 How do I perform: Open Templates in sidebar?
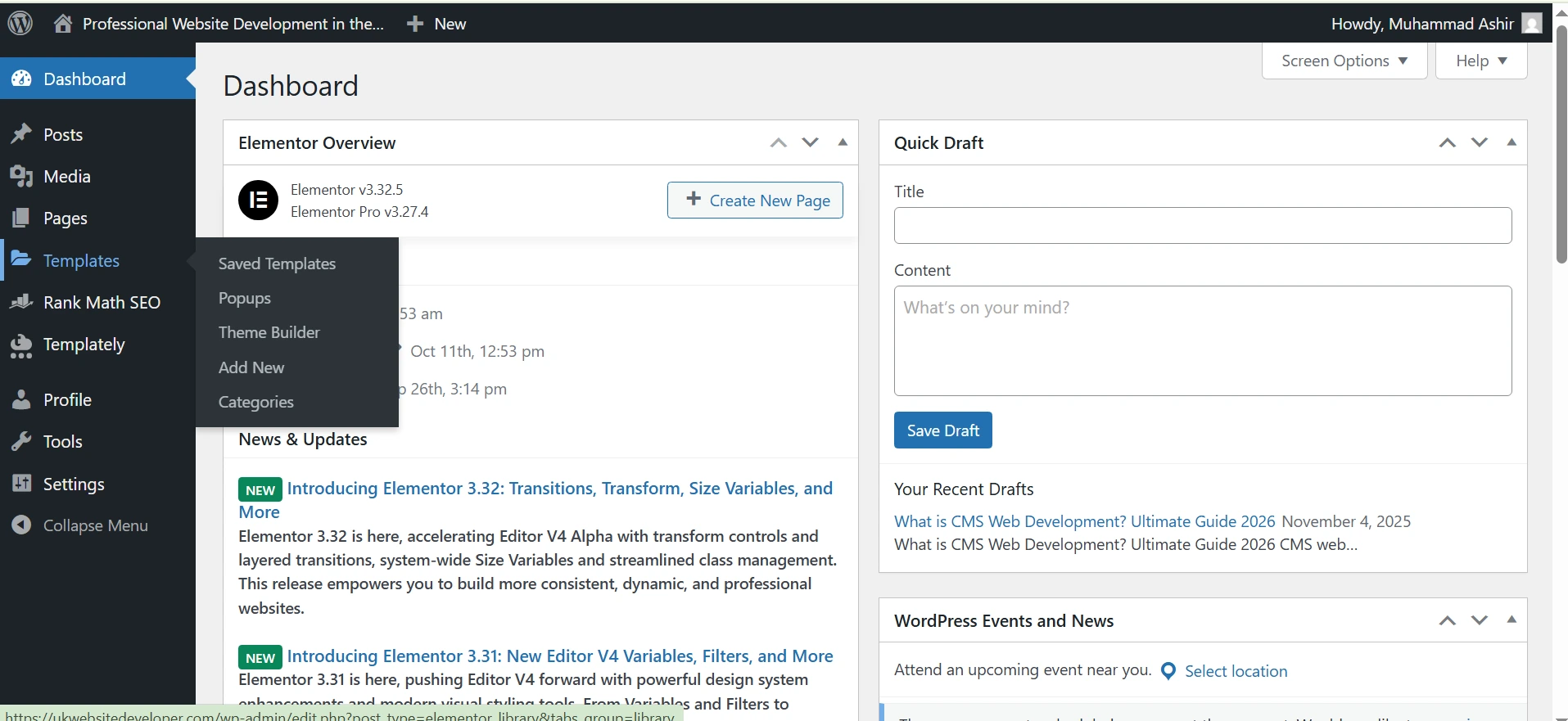(97, 260)
